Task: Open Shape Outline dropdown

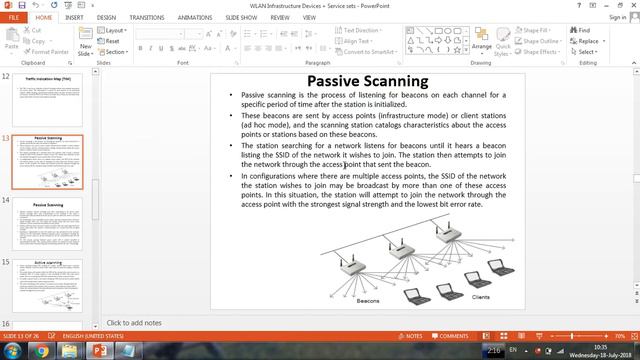Action: click(539, 41)
